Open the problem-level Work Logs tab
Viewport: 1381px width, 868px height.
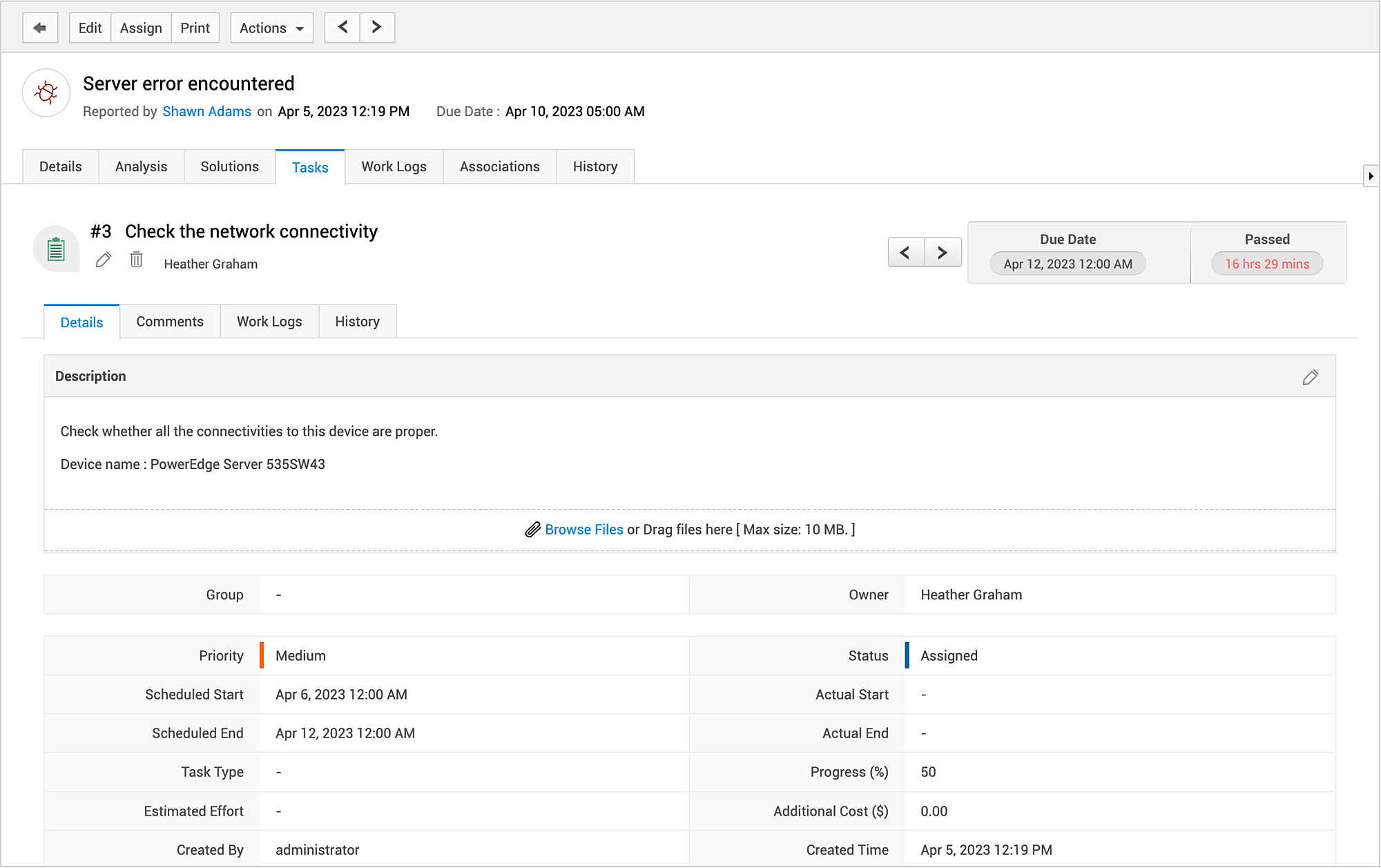click(x=394, y=166)
